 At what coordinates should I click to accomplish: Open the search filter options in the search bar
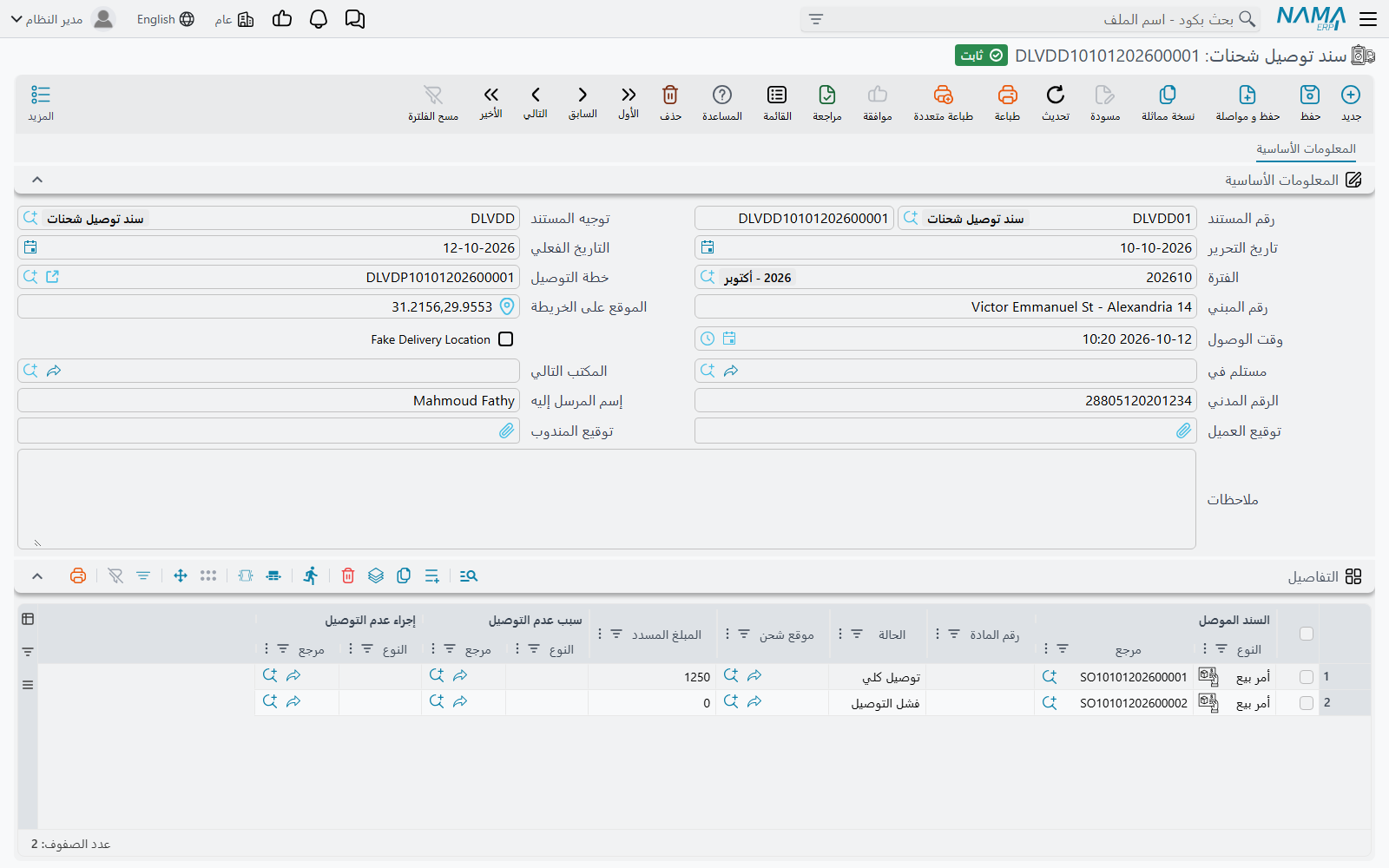(x=816, y=19)
